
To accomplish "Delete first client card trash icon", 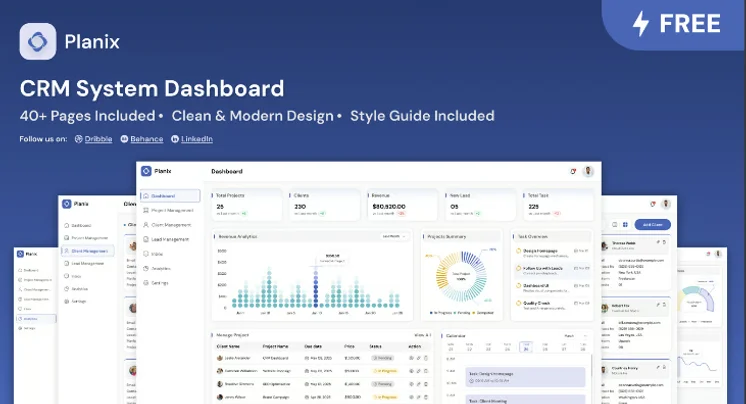I will tap(664, 242).
